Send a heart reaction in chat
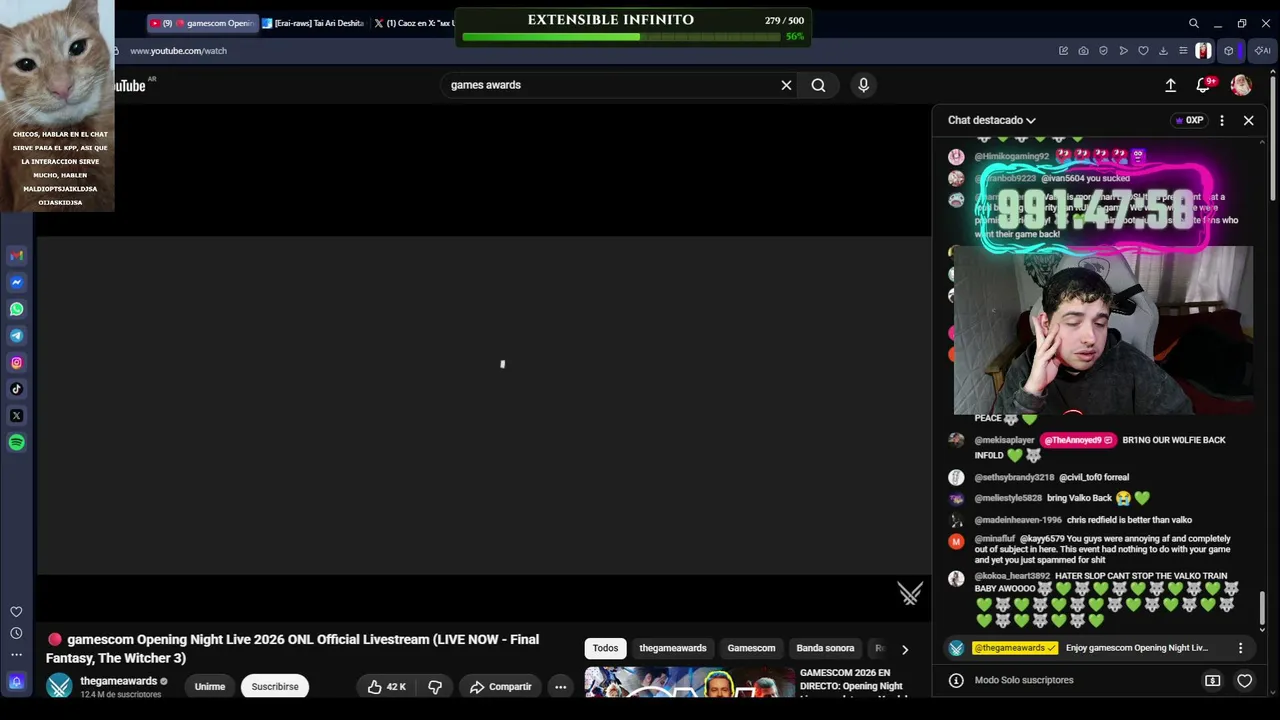This screenshot has width=1280, height=720. pyautogui.click(x=1245, y=681)
